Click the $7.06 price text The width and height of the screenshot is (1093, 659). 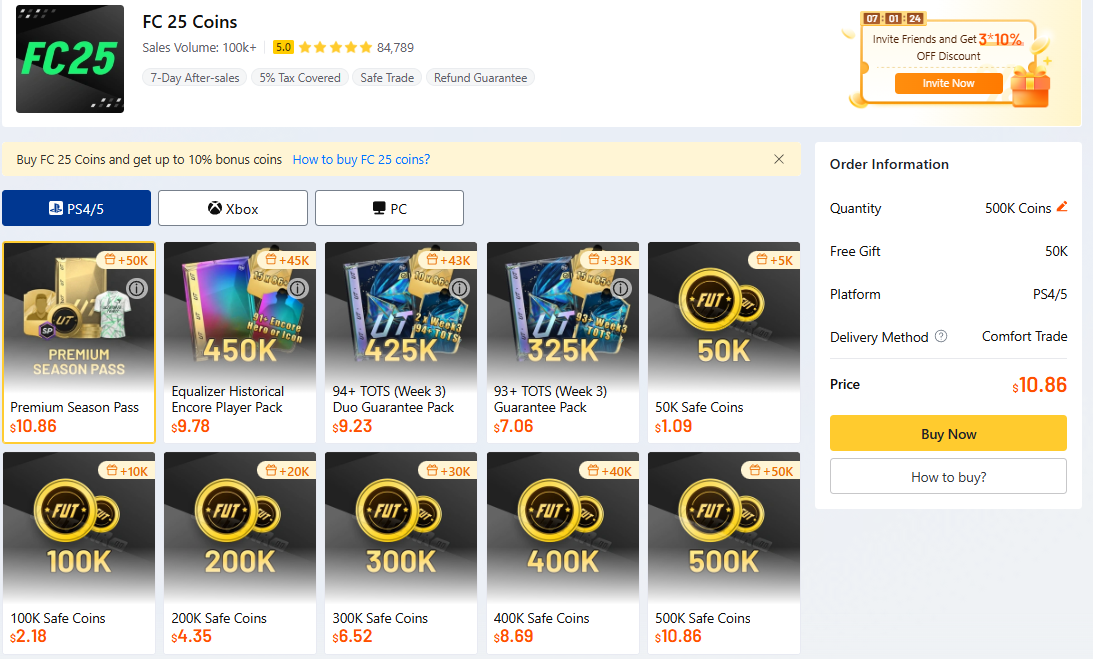click(513, 426)
